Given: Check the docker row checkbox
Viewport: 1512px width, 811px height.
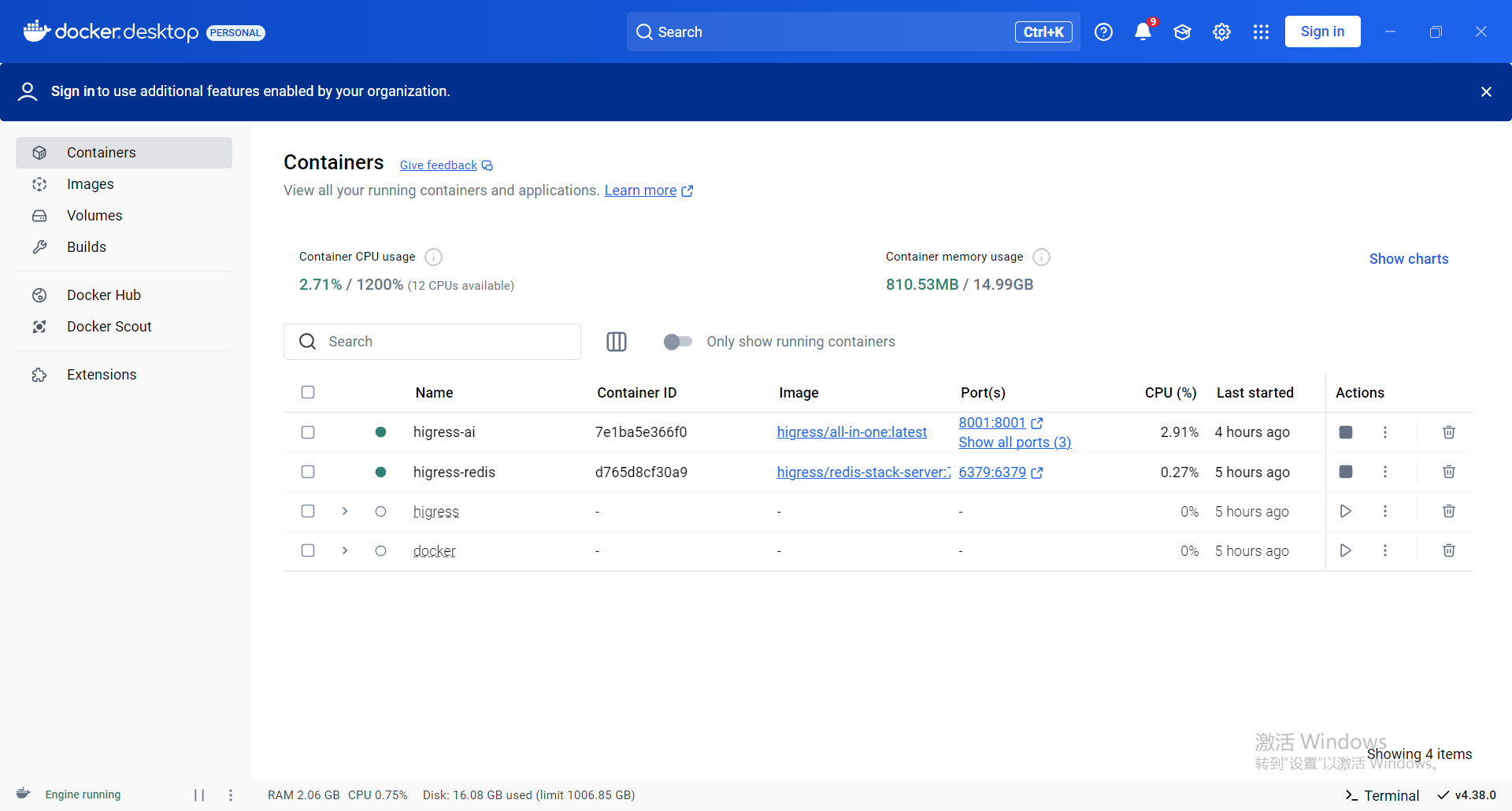Looking at the screenshot, I should 308,550.
